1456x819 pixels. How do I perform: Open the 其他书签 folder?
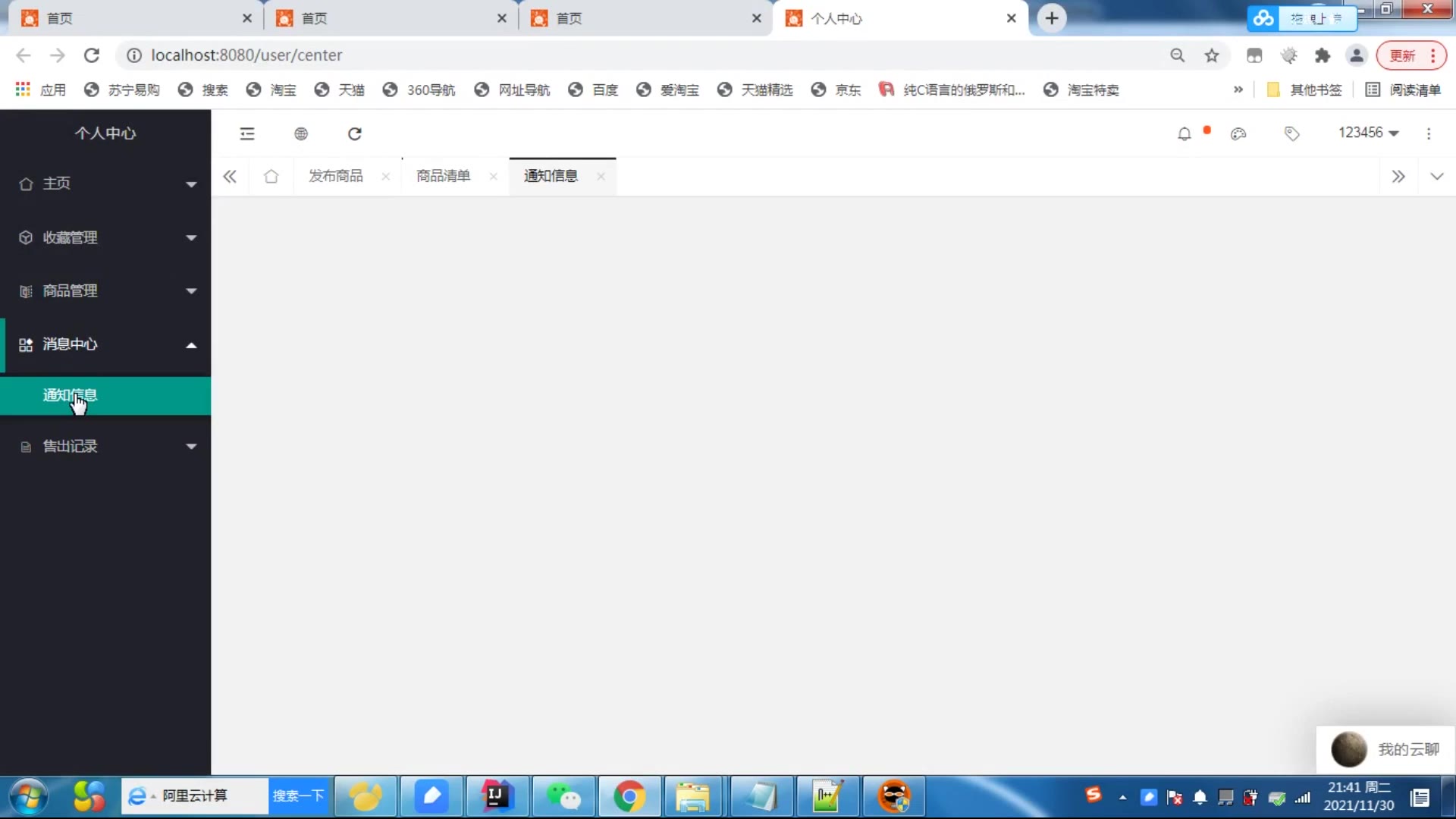click(x=1304, y=89)
